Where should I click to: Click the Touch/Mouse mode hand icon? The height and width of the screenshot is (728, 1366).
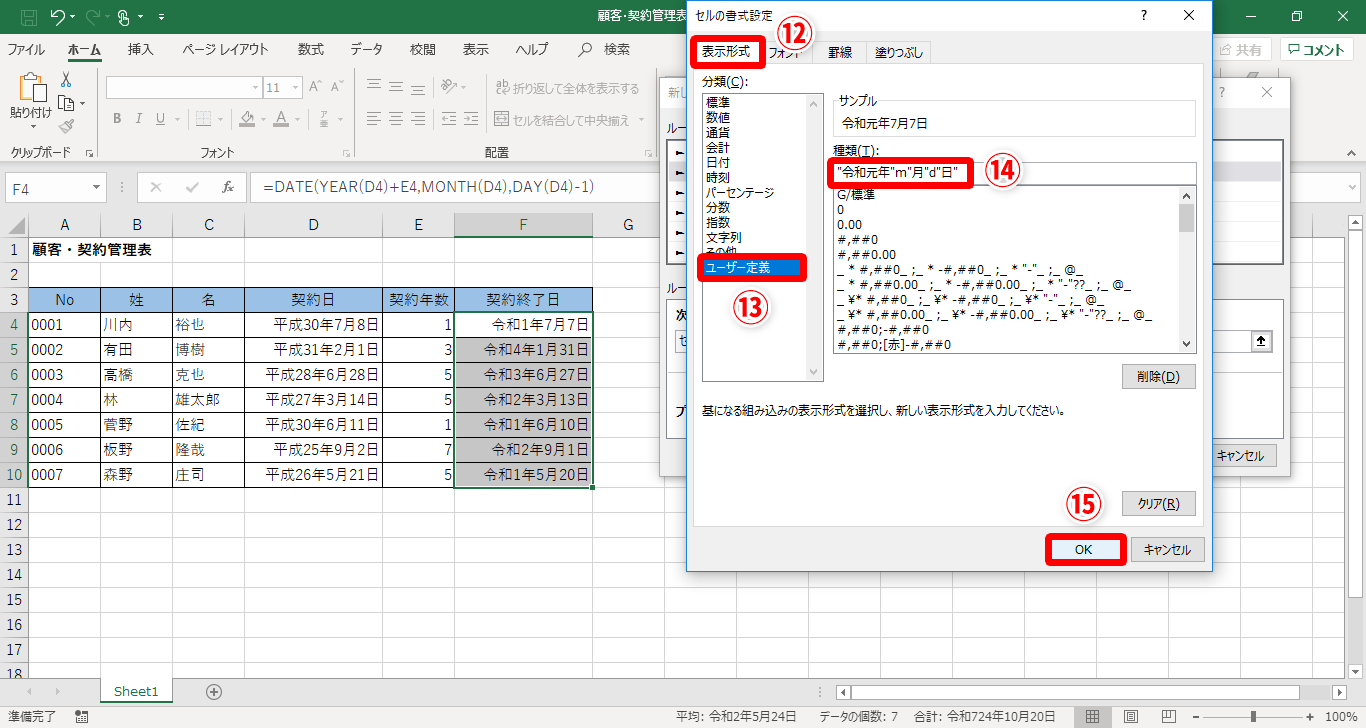tap(124, 17)
